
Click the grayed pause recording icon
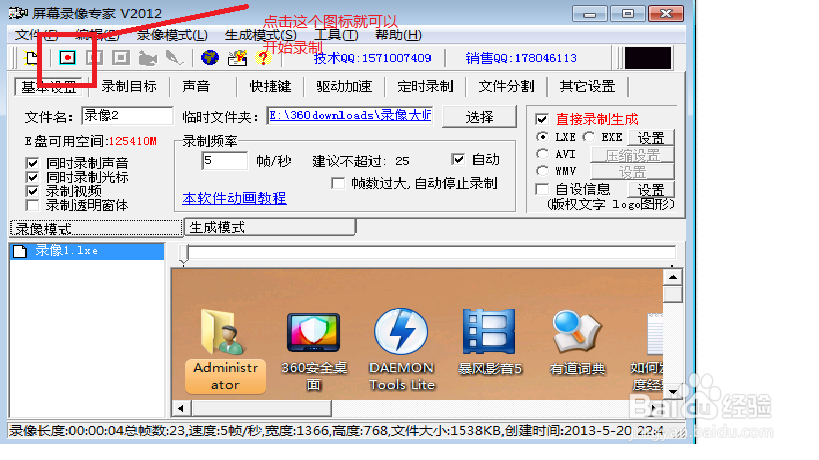coord(95,57)
